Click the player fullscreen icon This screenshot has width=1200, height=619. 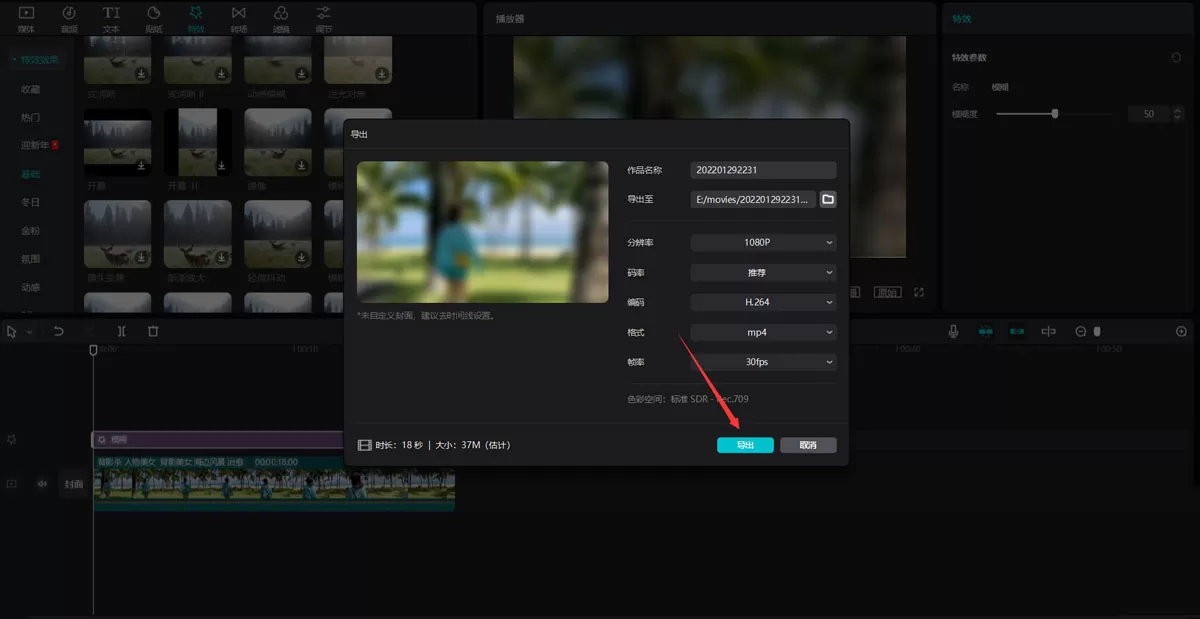click(919, 293)
